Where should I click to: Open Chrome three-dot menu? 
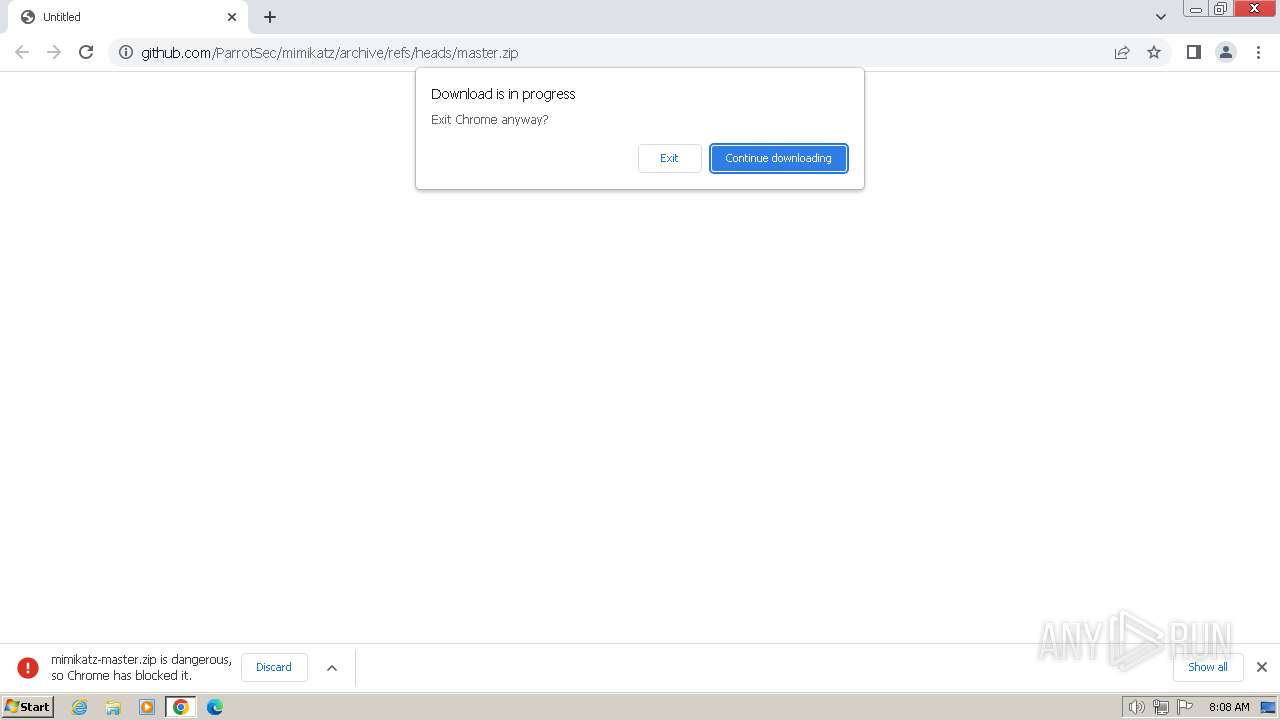[x=1258, y=52]
